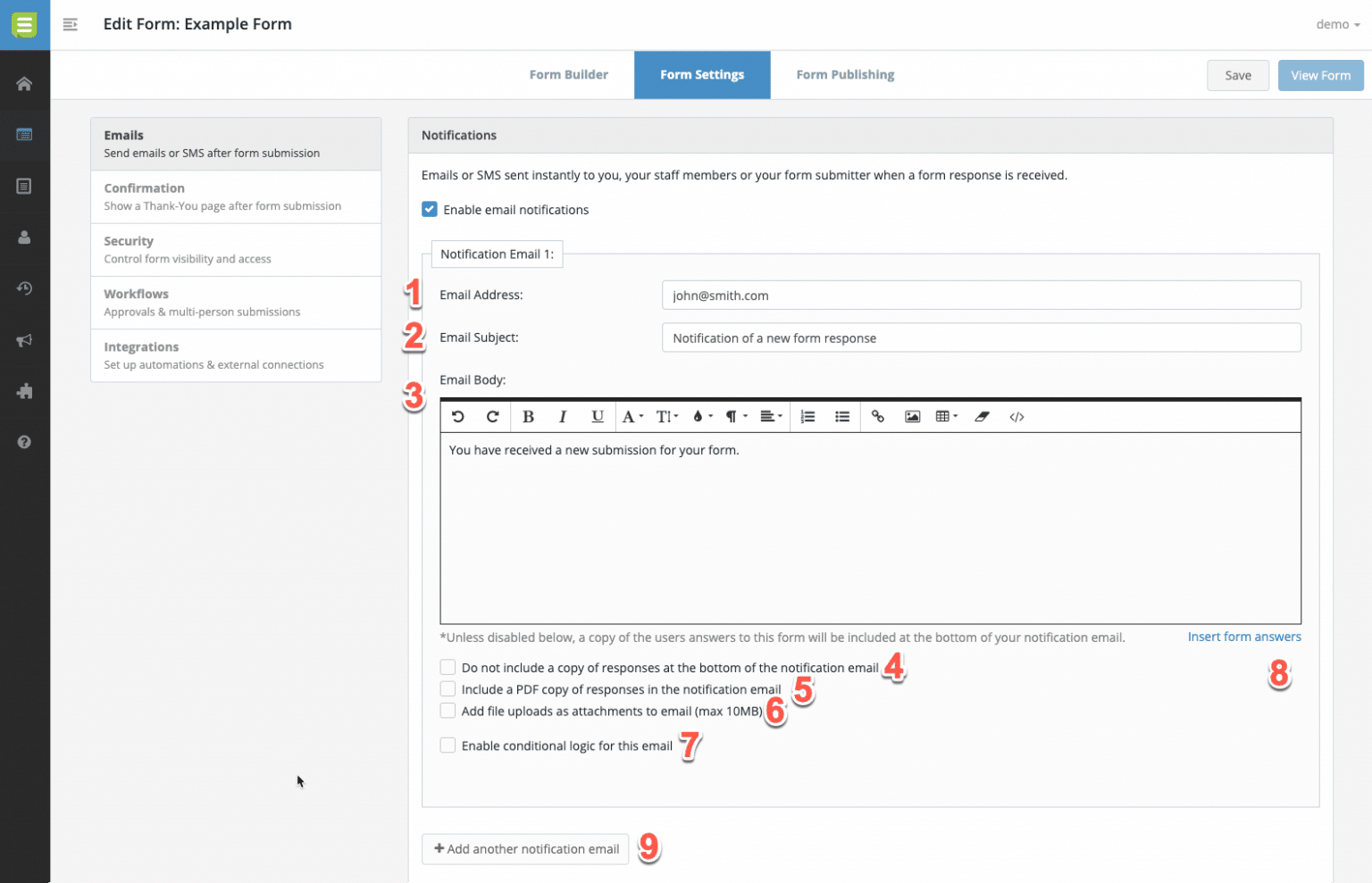1372x883 pixels.
Task: Open the Security settings section
Action: (x=236, y=249)
